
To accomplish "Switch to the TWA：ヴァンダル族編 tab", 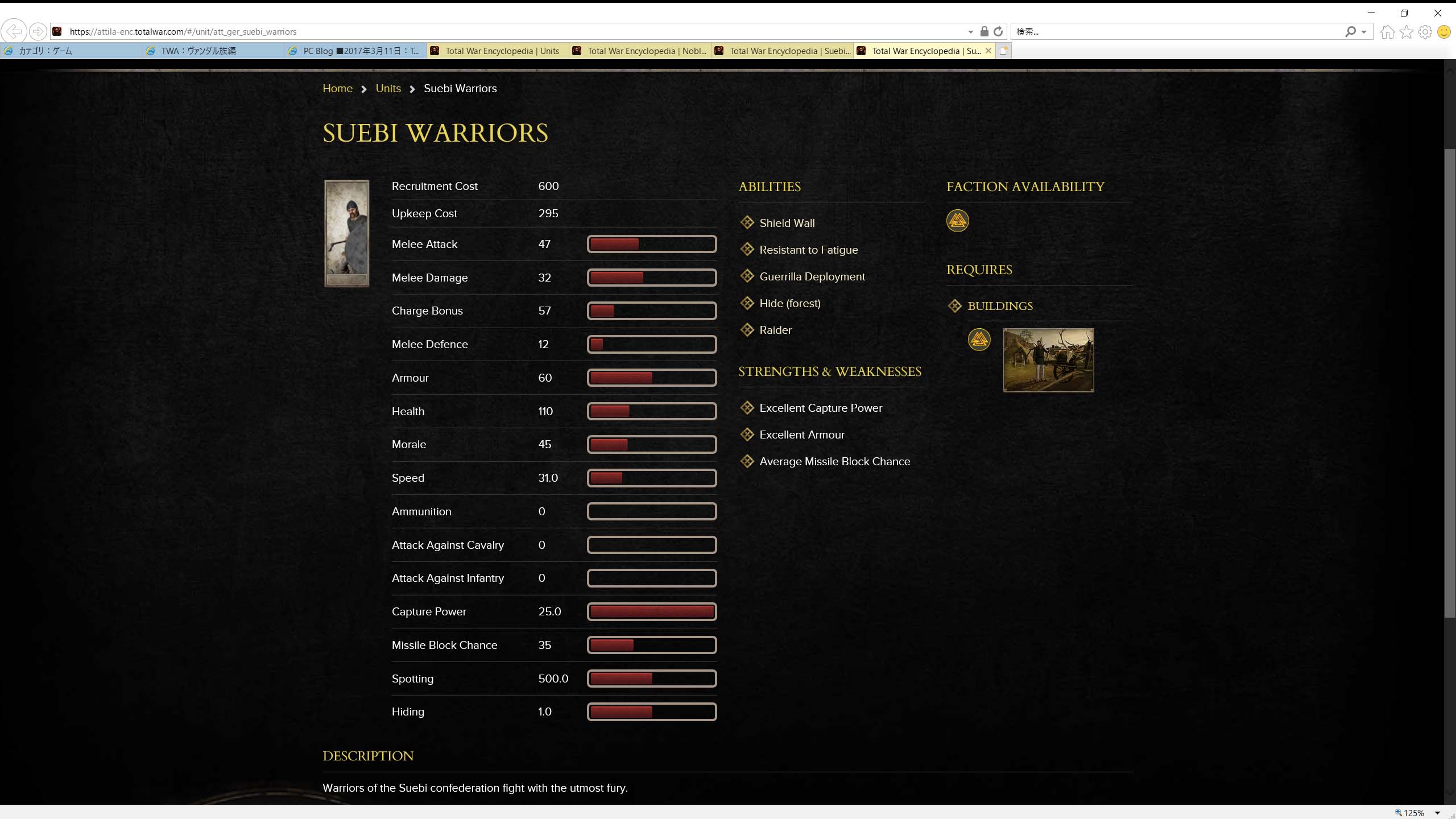I will (213, 51).
